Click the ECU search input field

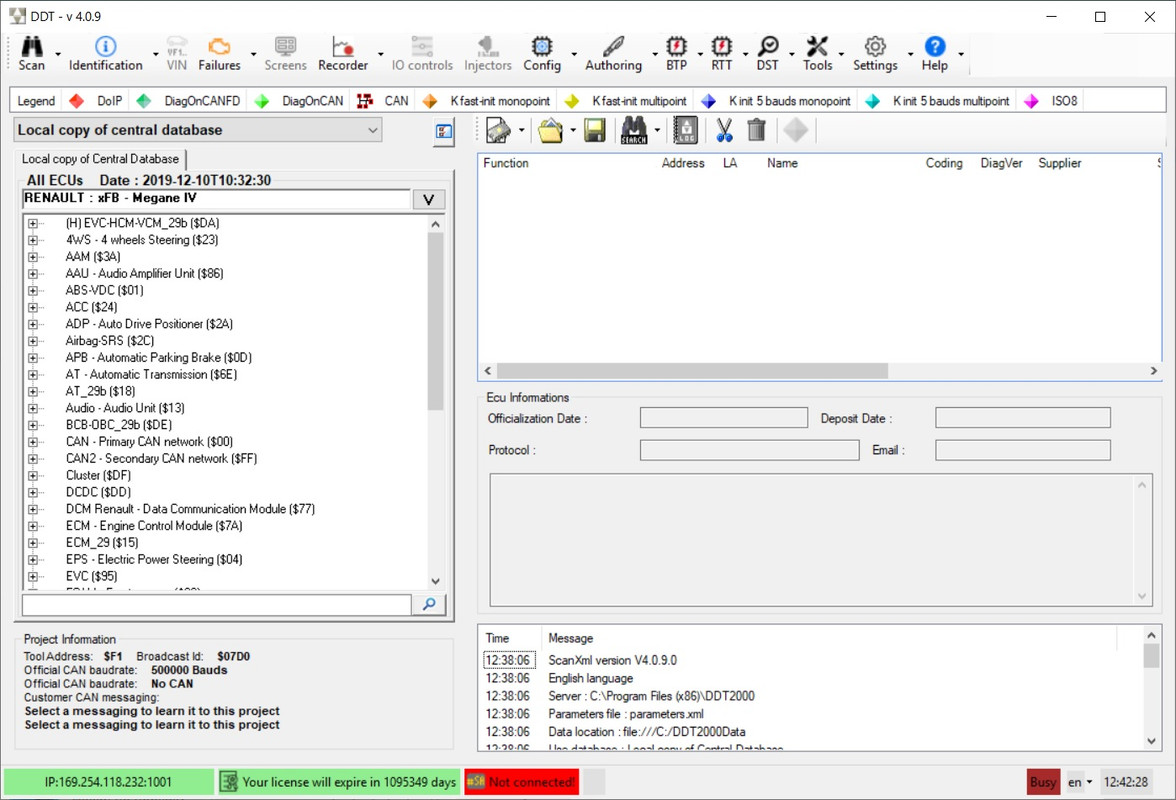(x=217, y=604)
